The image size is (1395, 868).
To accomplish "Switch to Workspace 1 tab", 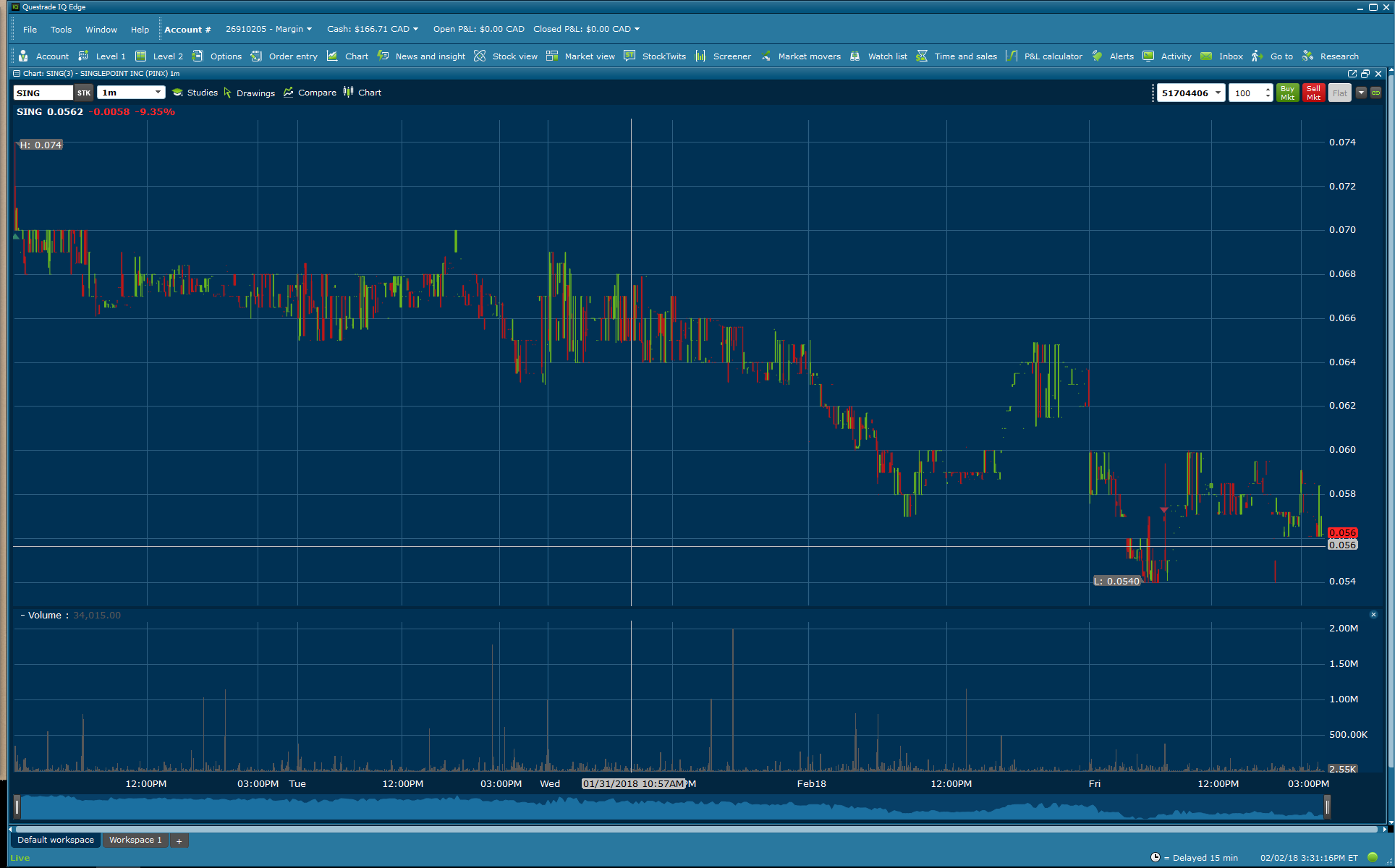I will tap(135, 840).
